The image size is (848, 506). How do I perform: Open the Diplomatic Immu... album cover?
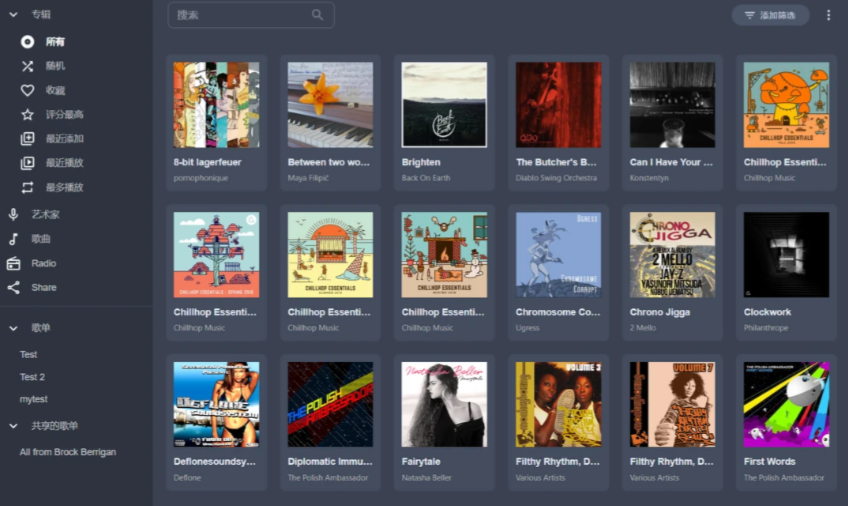pyautogui.click(x=330, y=404)
